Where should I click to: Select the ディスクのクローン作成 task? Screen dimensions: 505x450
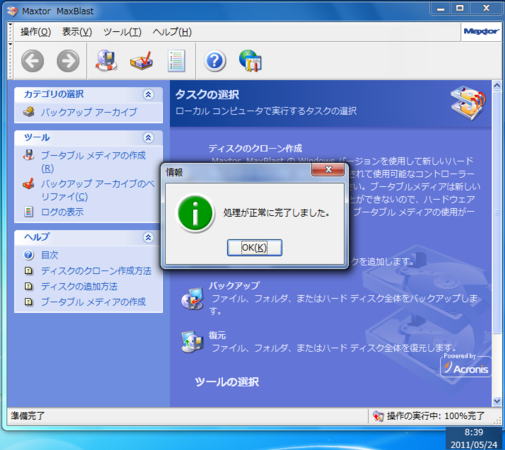point(255,148)
